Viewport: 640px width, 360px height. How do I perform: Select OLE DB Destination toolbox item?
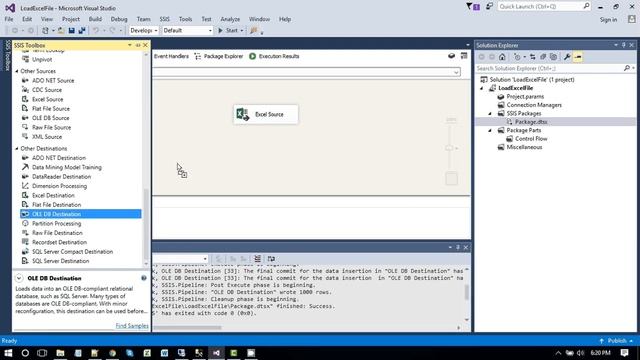(81, 214)
